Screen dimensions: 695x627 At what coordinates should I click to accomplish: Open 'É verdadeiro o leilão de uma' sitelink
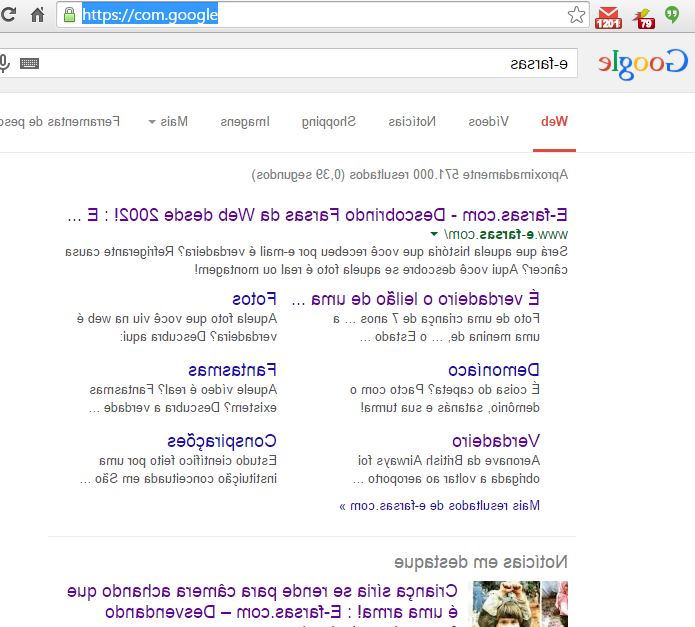click(x=415, y=299)
